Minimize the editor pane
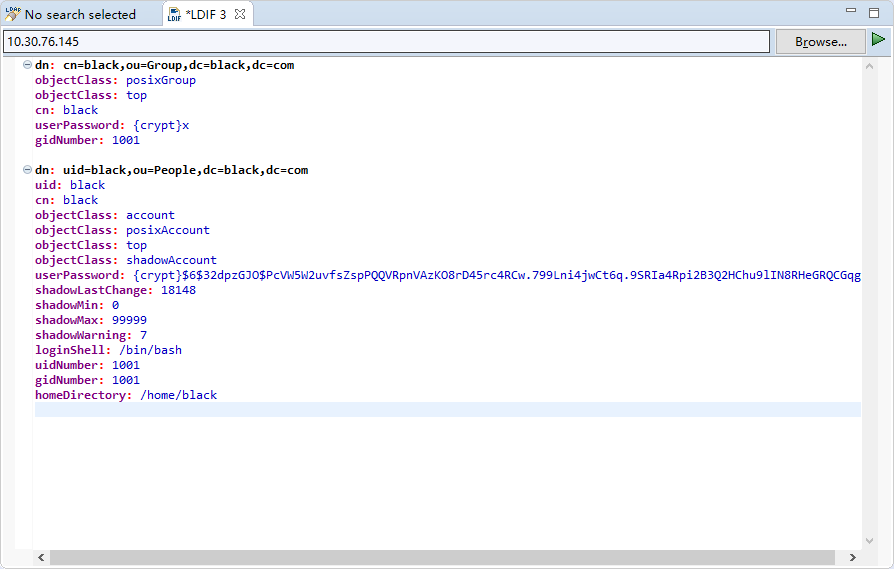This screenshot has width=894, height=569. [850, 11]
